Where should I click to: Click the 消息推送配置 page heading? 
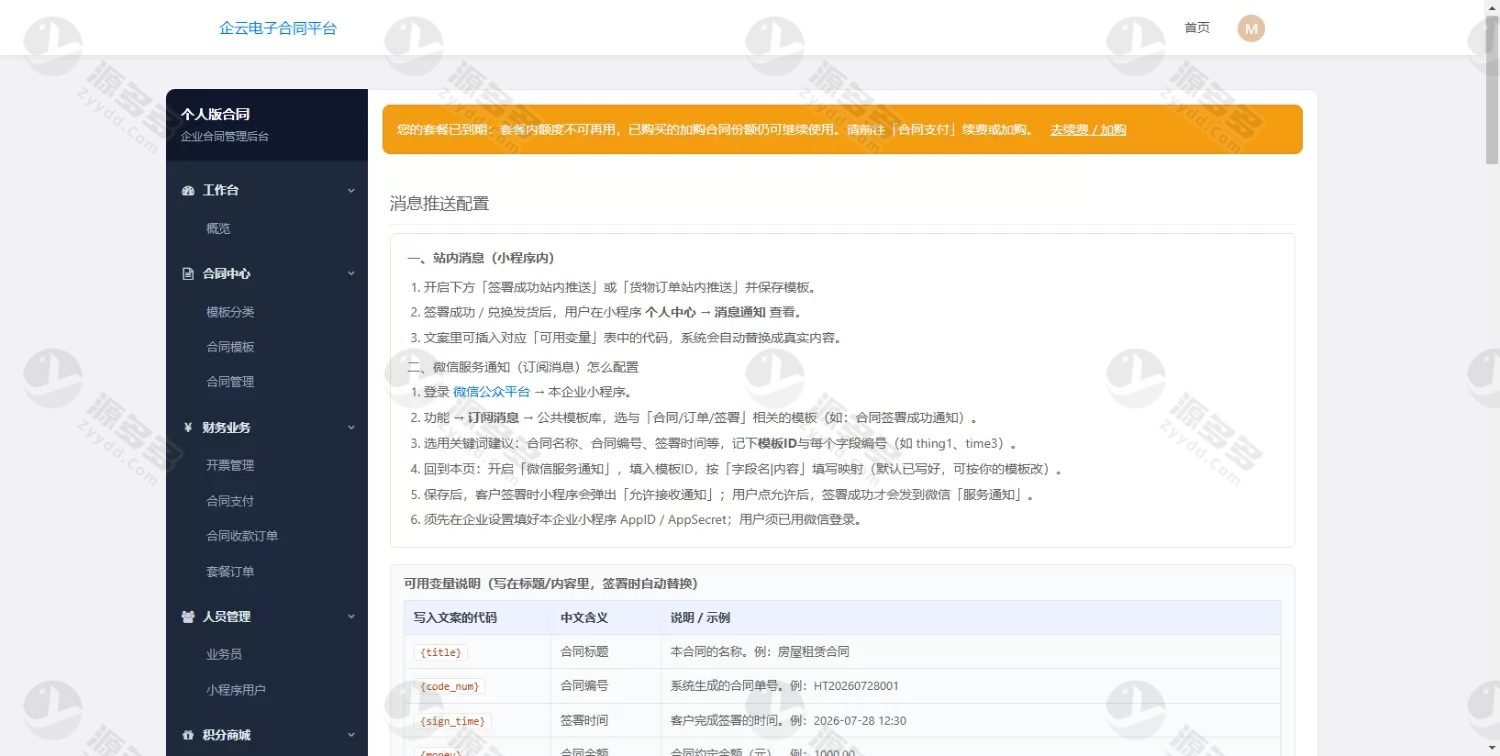(x=439, y=204)
